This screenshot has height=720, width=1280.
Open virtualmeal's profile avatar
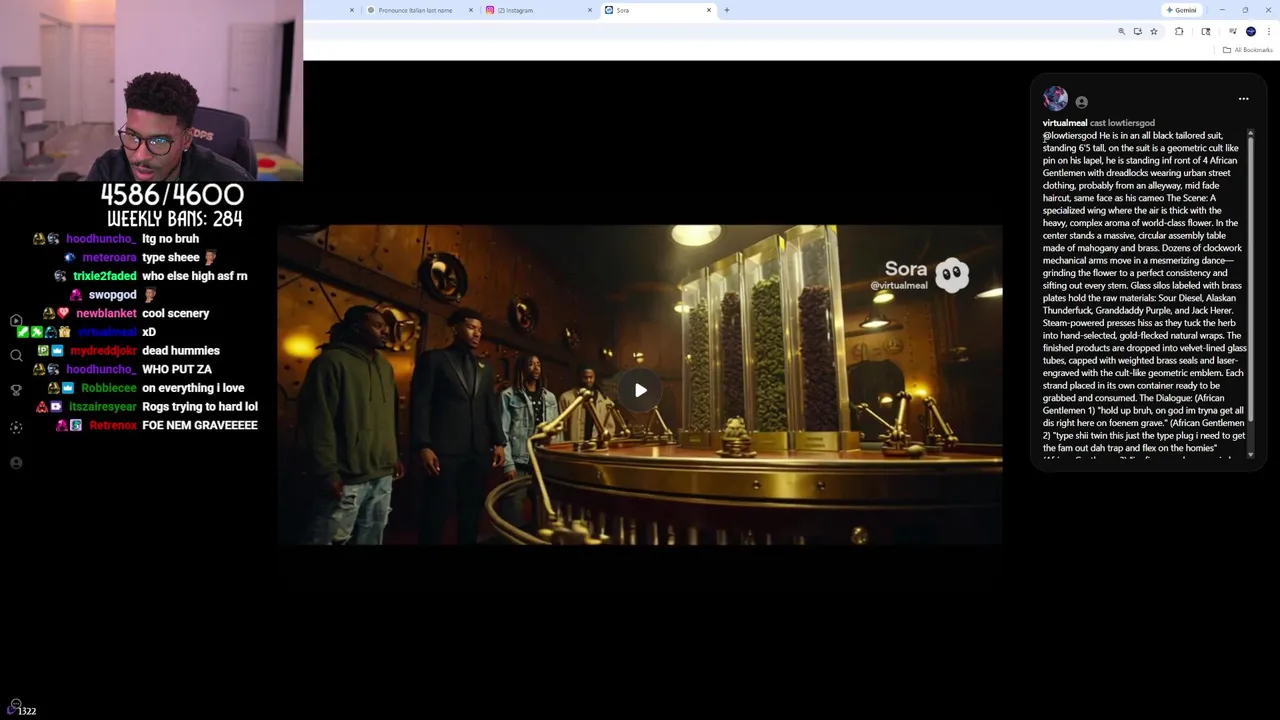[x=1055, y=99]
